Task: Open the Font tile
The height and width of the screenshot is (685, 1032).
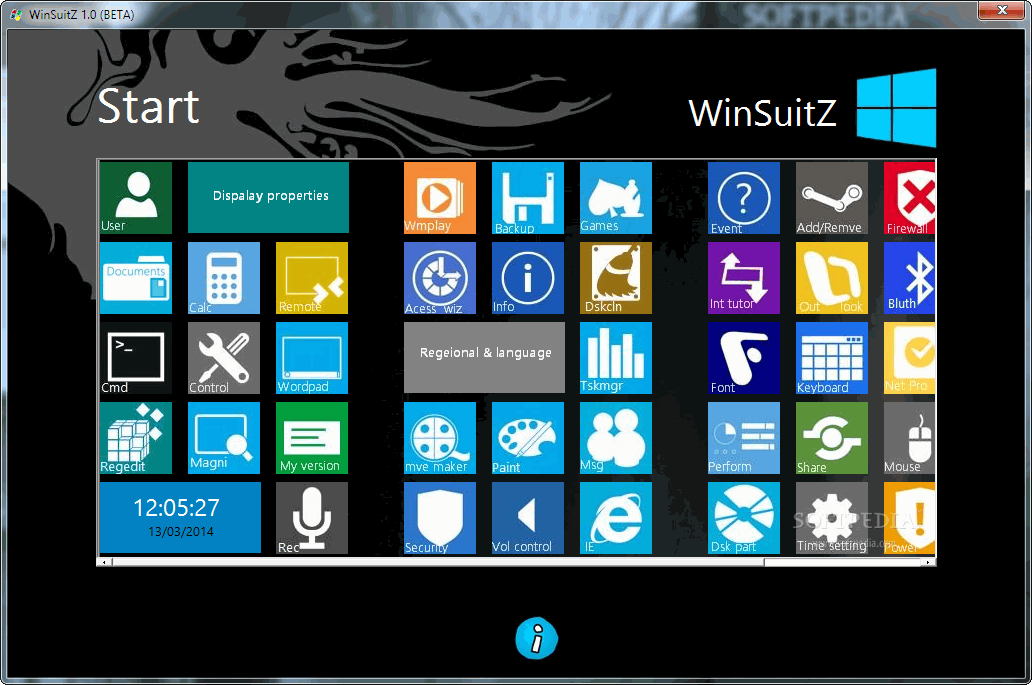Action: (x=744, y=358)
